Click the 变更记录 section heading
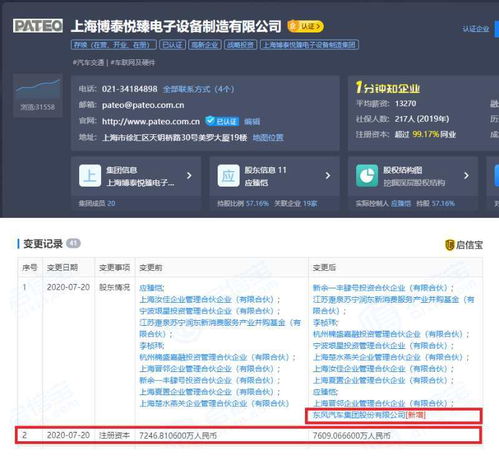The image size is (499, 460). [43, 244]
